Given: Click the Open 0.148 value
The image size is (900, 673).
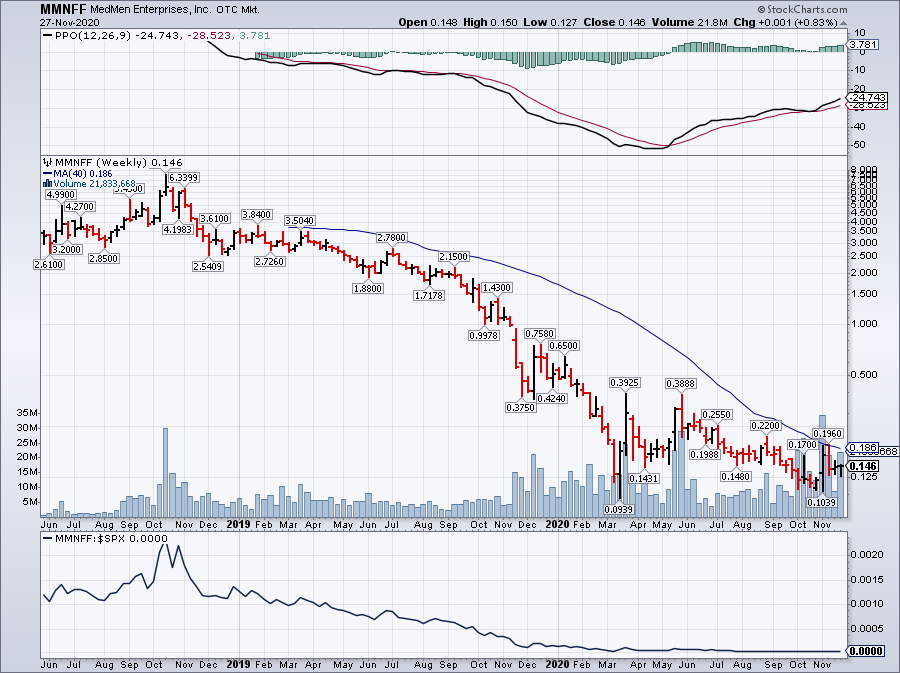Looking at the screenshot, I should [x=428, y=22].
